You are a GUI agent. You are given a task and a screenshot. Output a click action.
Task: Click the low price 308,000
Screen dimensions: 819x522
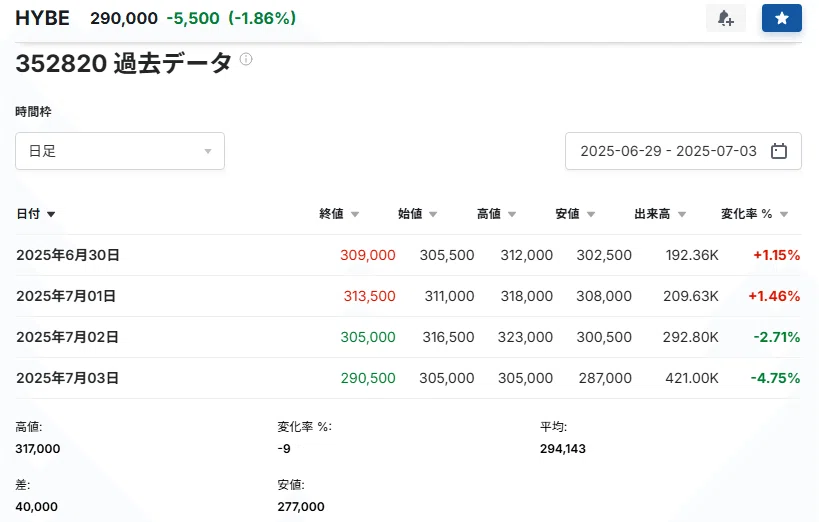(604, 296)
